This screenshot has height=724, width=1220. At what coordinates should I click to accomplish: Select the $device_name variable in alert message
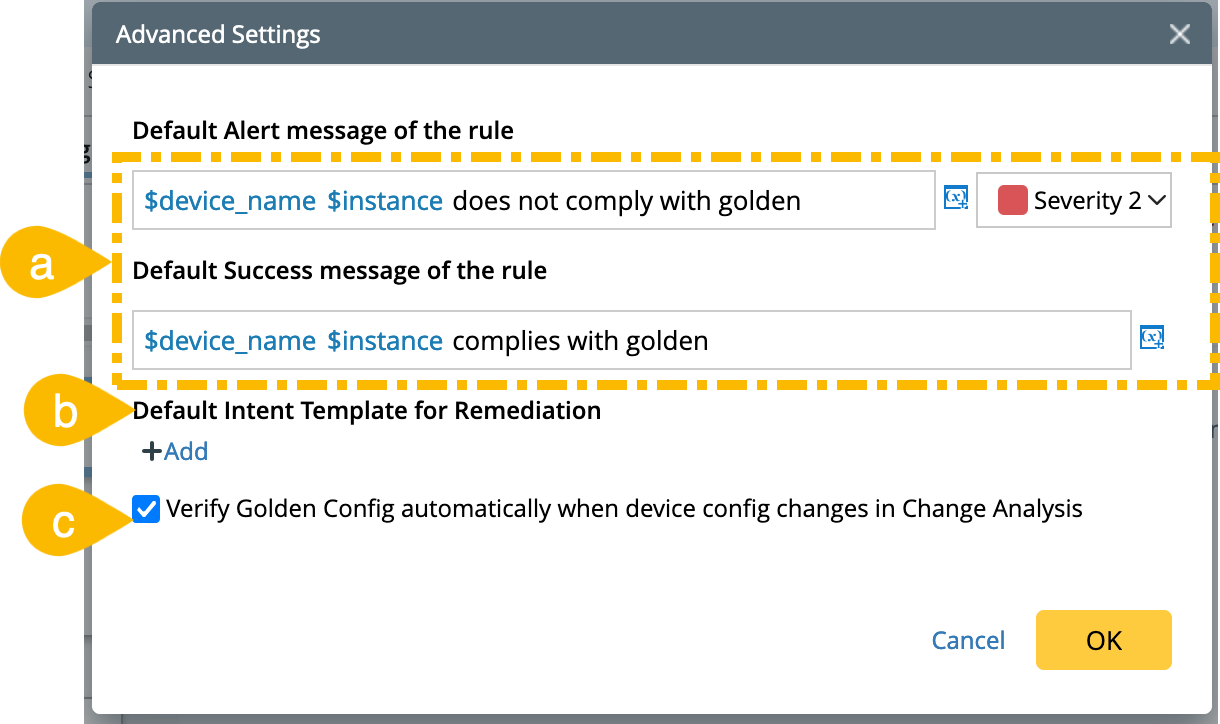(x=230, y=201)
